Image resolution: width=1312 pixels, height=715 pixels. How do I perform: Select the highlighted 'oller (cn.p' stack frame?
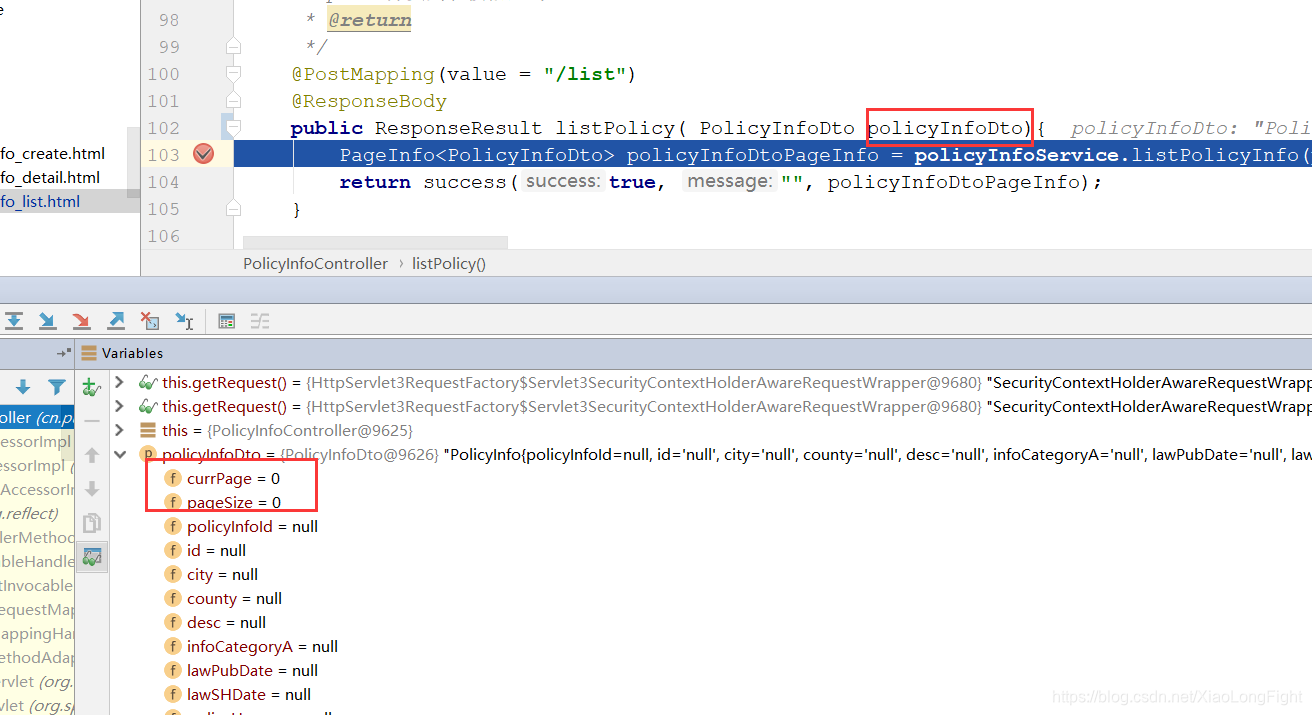(37, 418)
